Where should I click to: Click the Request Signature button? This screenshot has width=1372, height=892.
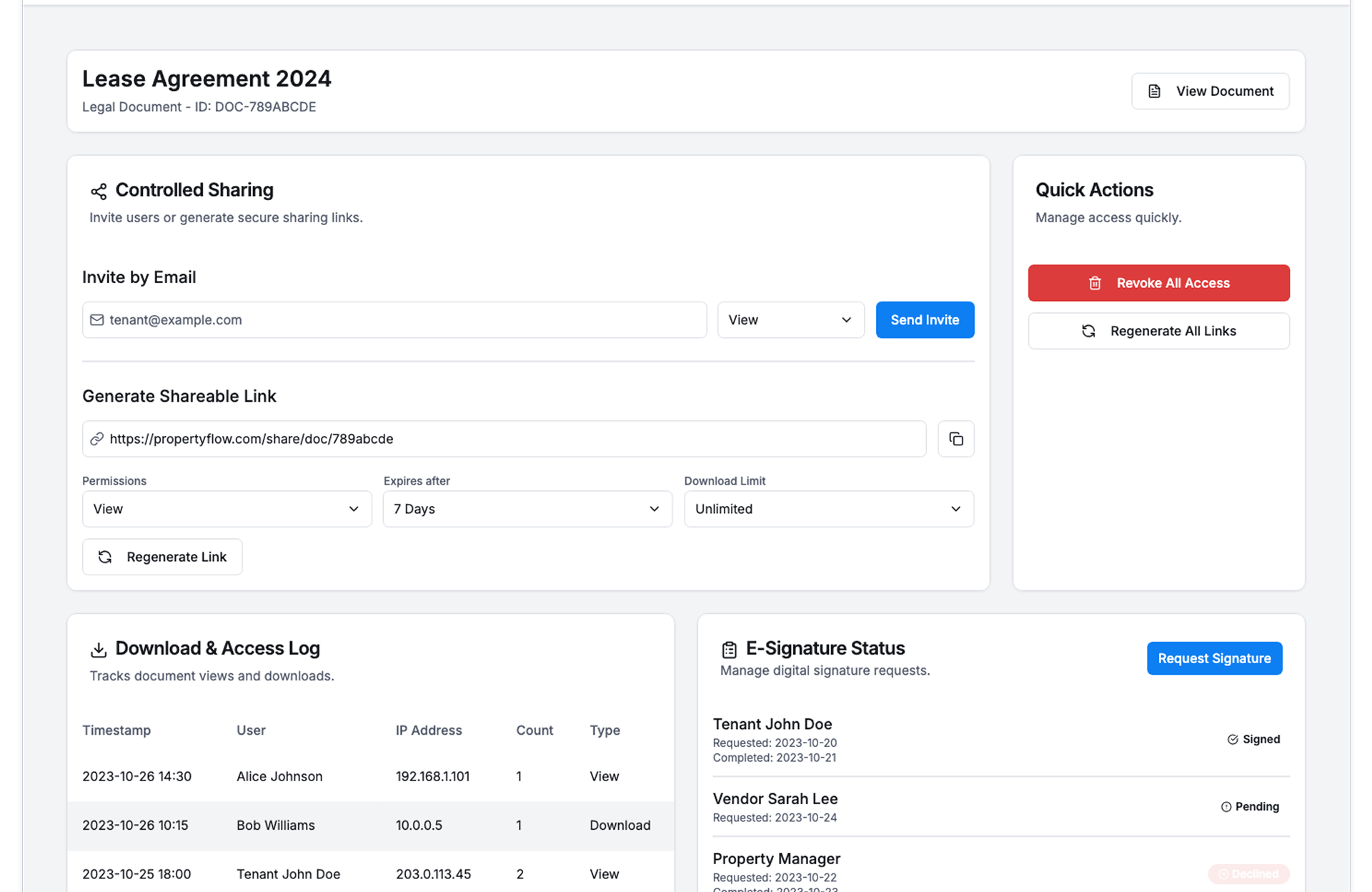pos(1214,658)
